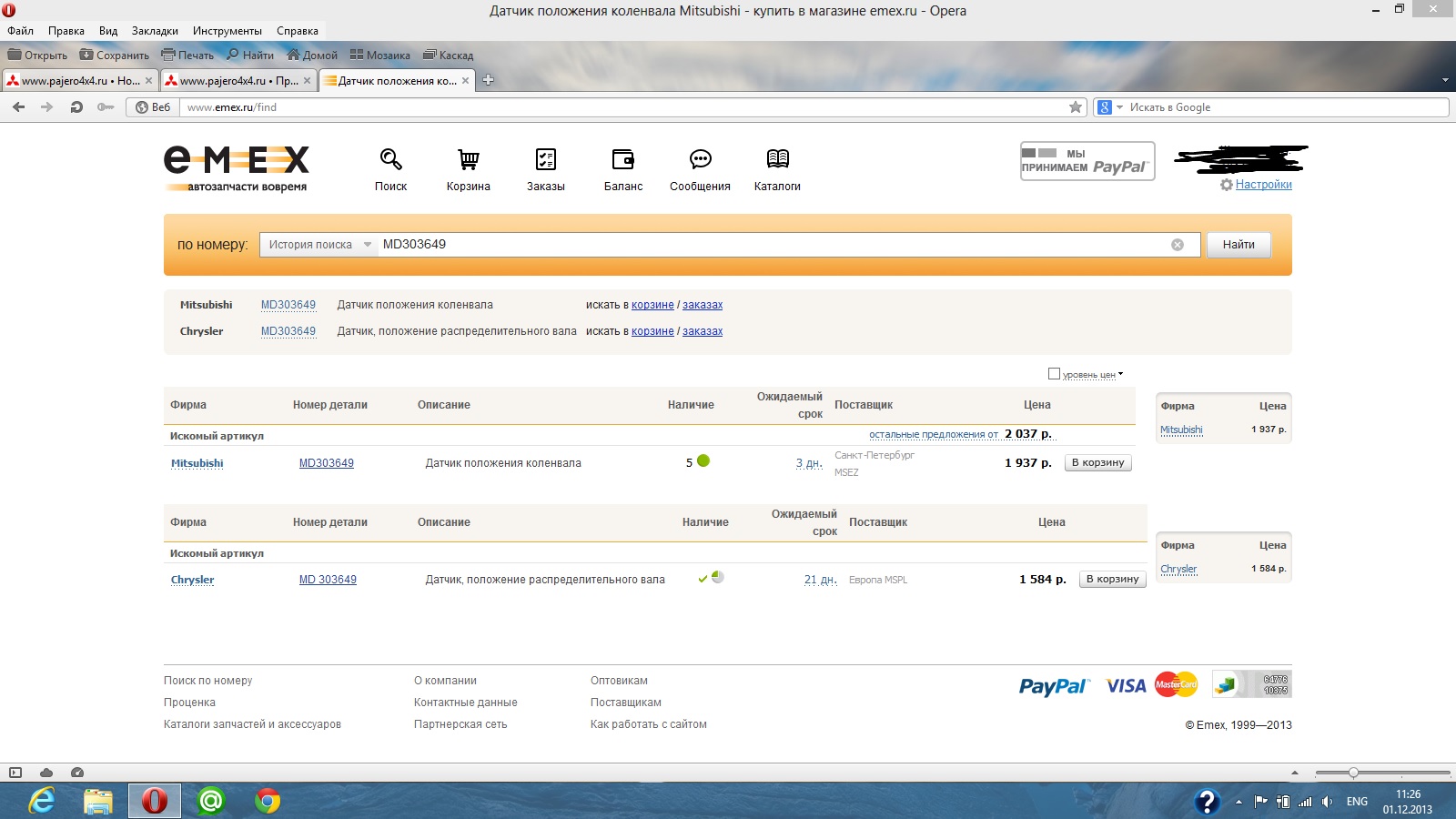Open the Корзина shopping cart icon
The image size is (1456, 819).
click(468, 160)
